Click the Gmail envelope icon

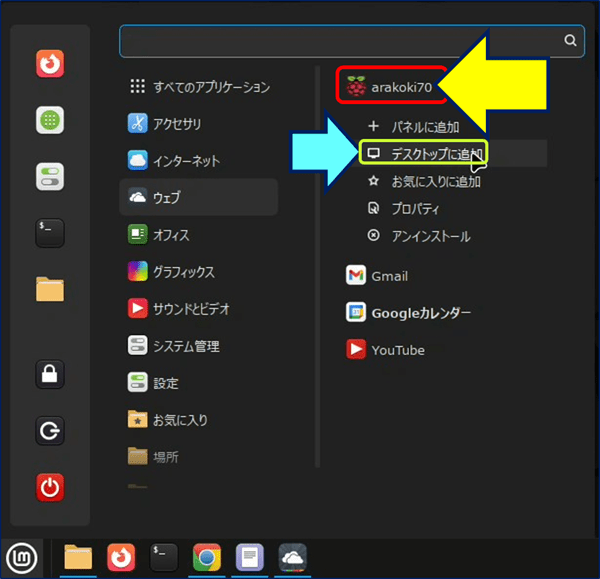tap(356, 276)
